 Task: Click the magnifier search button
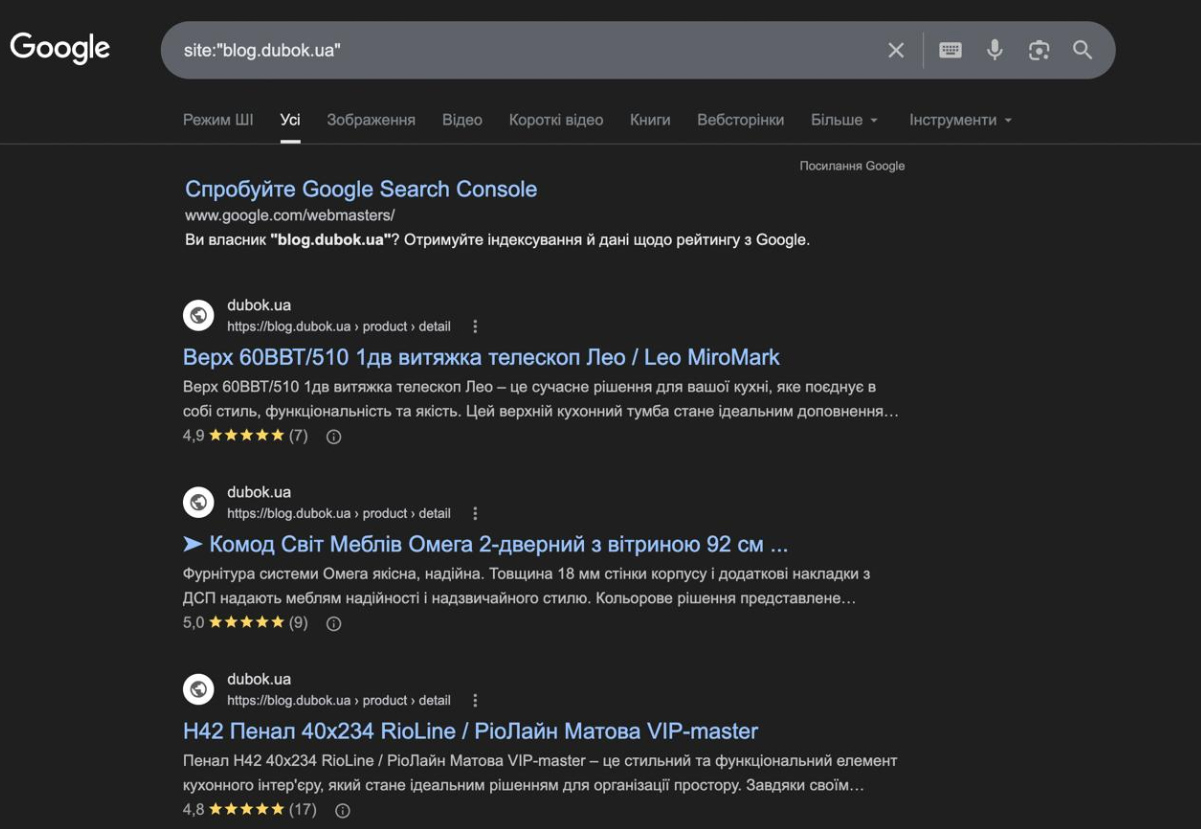point(1083,50)
